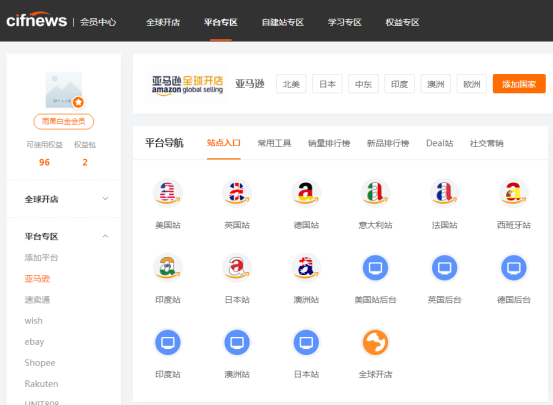553x405 pixels.
Task: Open 添加平台 in the sidebar
Action: pyautogui.click(x=41, y=258)
